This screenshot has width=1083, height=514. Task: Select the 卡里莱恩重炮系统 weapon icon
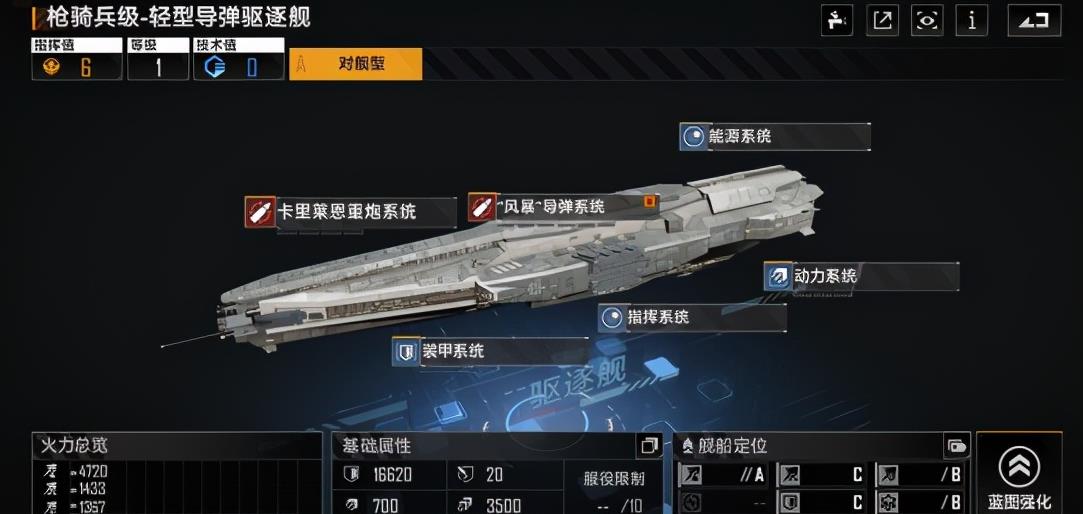(260, 211)
